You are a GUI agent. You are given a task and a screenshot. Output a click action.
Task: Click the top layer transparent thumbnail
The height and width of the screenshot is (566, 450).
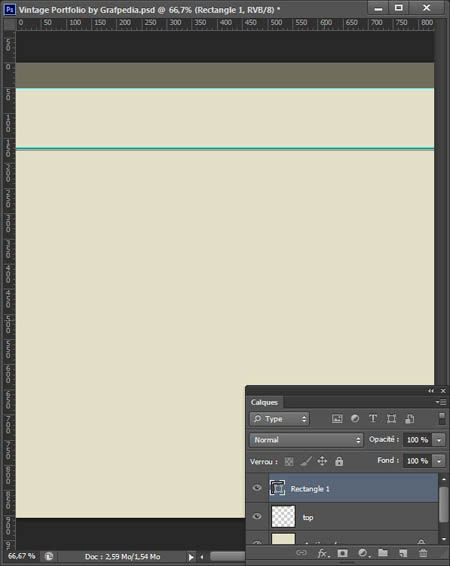click(283, 516)
